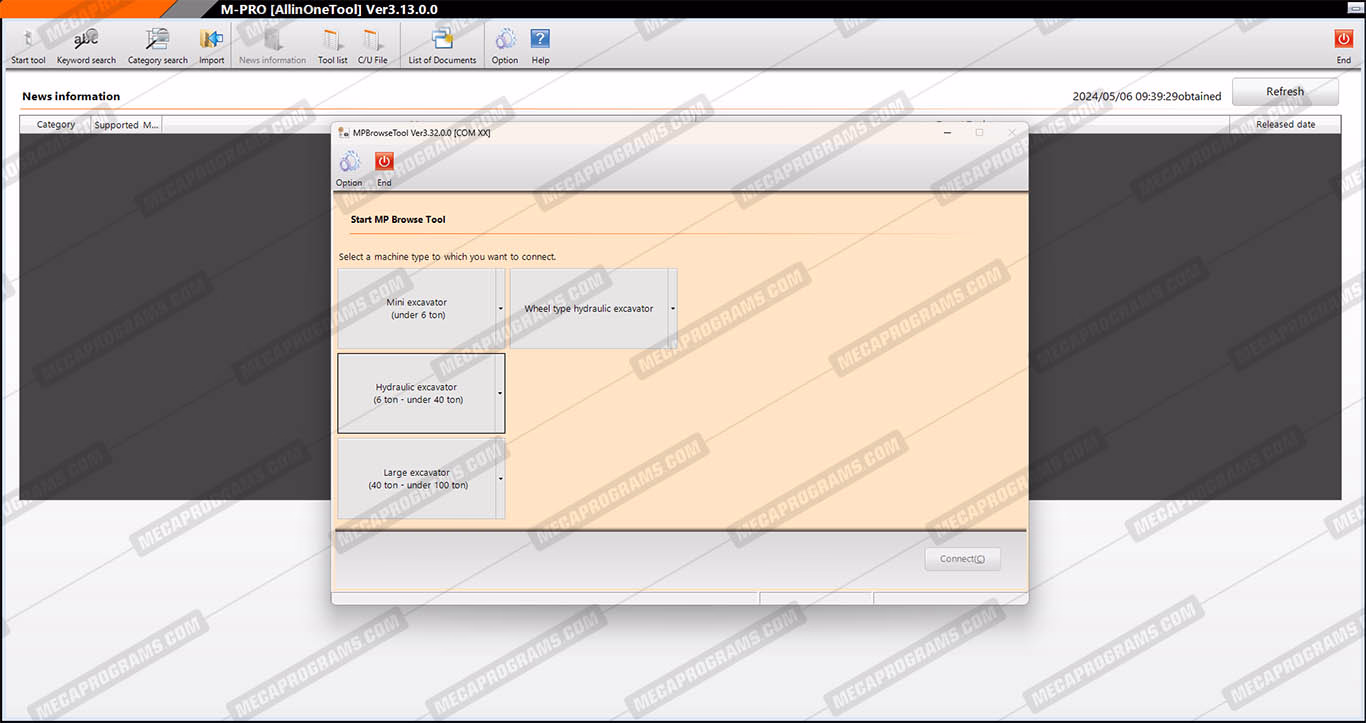Expand Hydraulic excavator dropdown arrow
The height and width of the screenshot is (723, 1366).
501,394
